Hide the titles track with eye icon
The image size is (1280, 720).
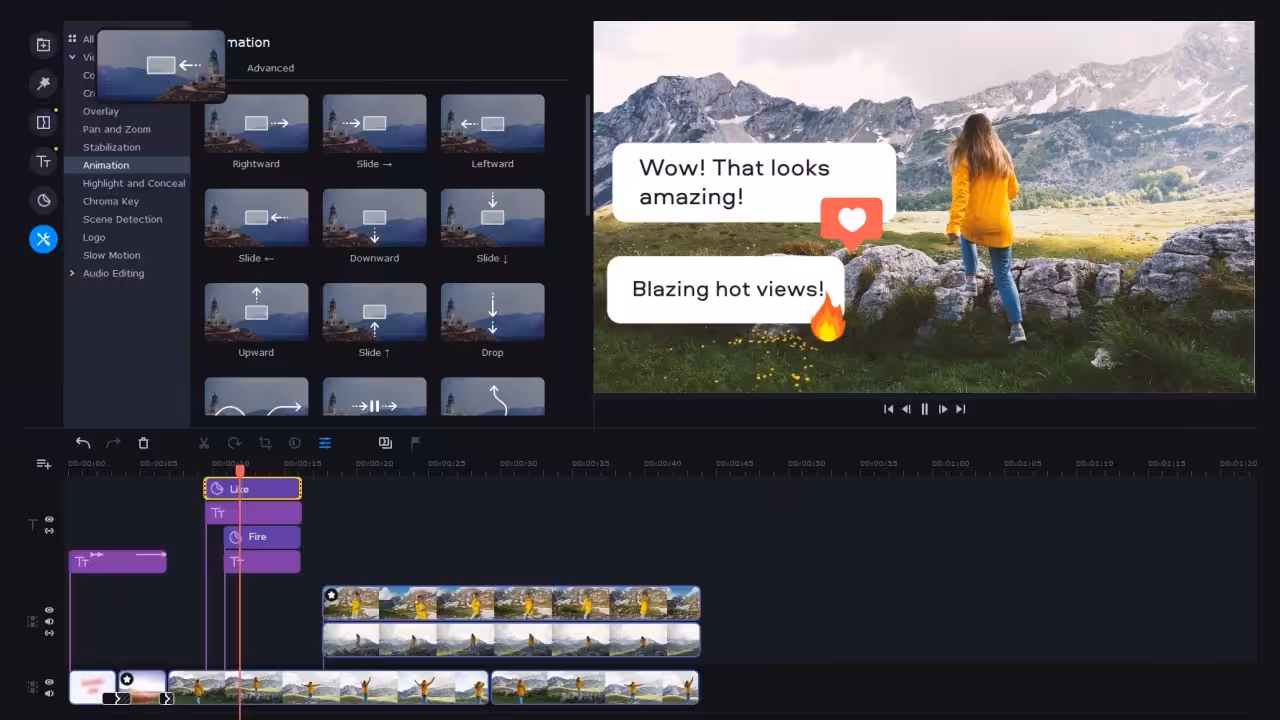(x=49, y=520)
